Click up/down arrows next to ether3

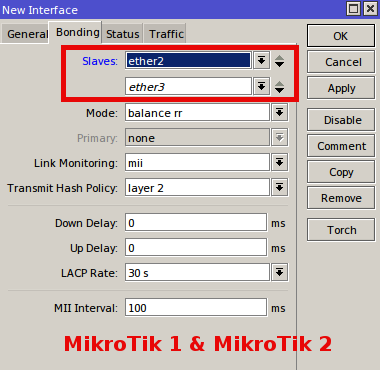point(279,87)
